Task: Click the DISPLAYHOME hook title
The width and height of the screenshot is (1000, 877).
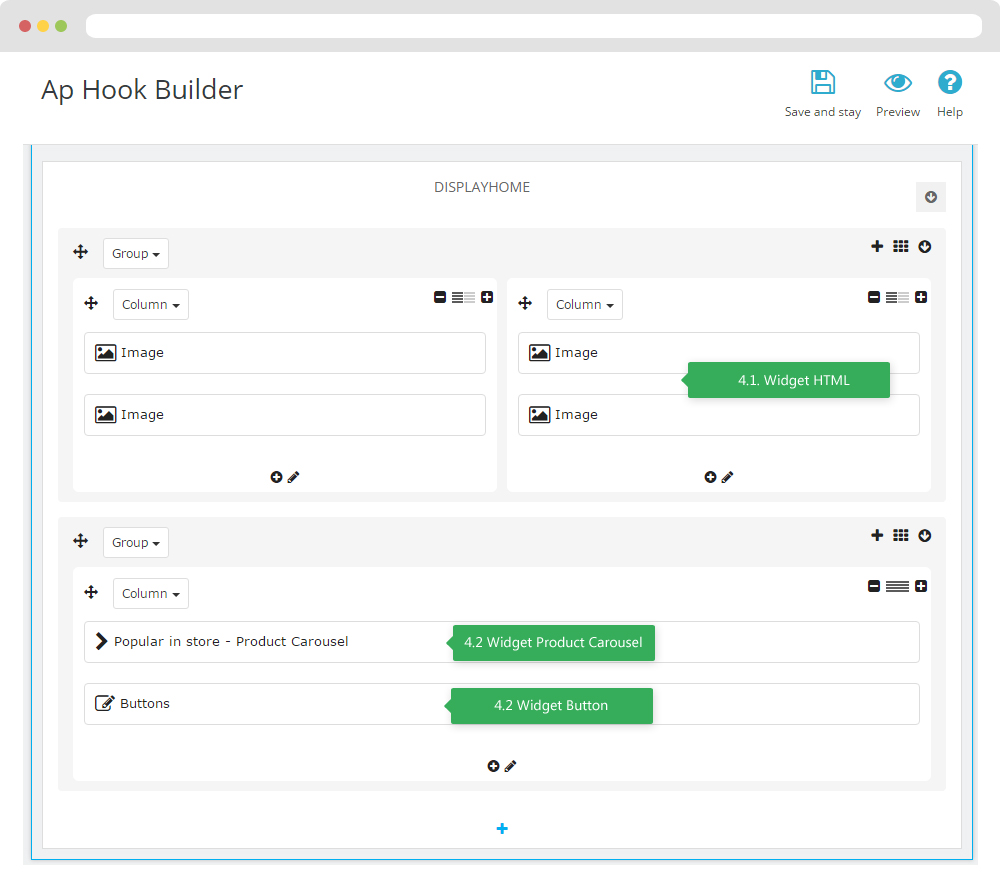Action: [482, 187]
